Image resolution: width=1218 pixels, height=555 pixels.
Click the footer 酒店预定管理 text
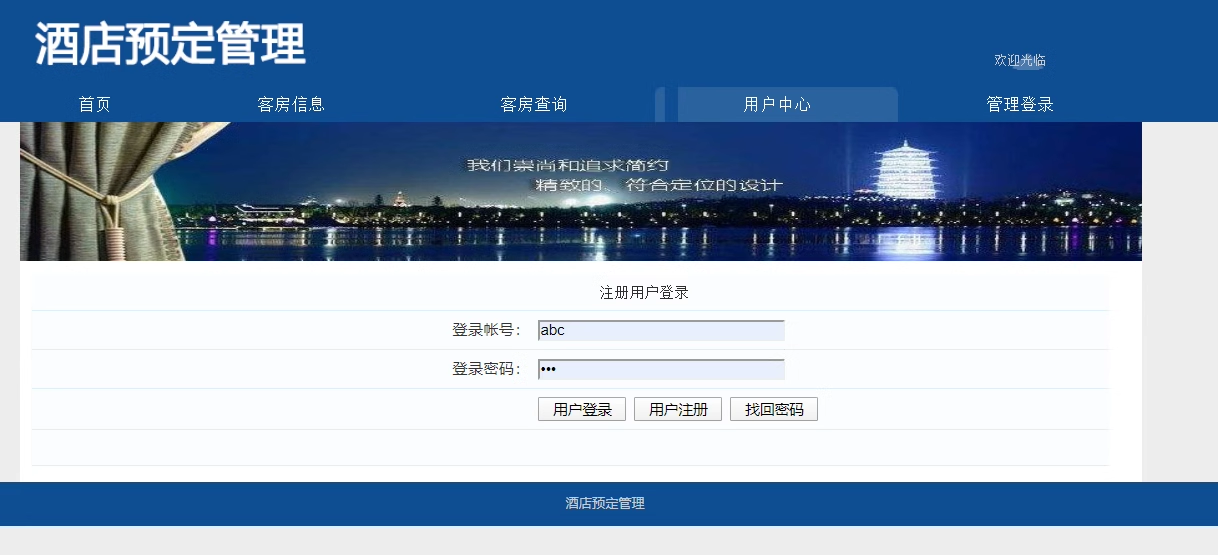pos(605,503)
